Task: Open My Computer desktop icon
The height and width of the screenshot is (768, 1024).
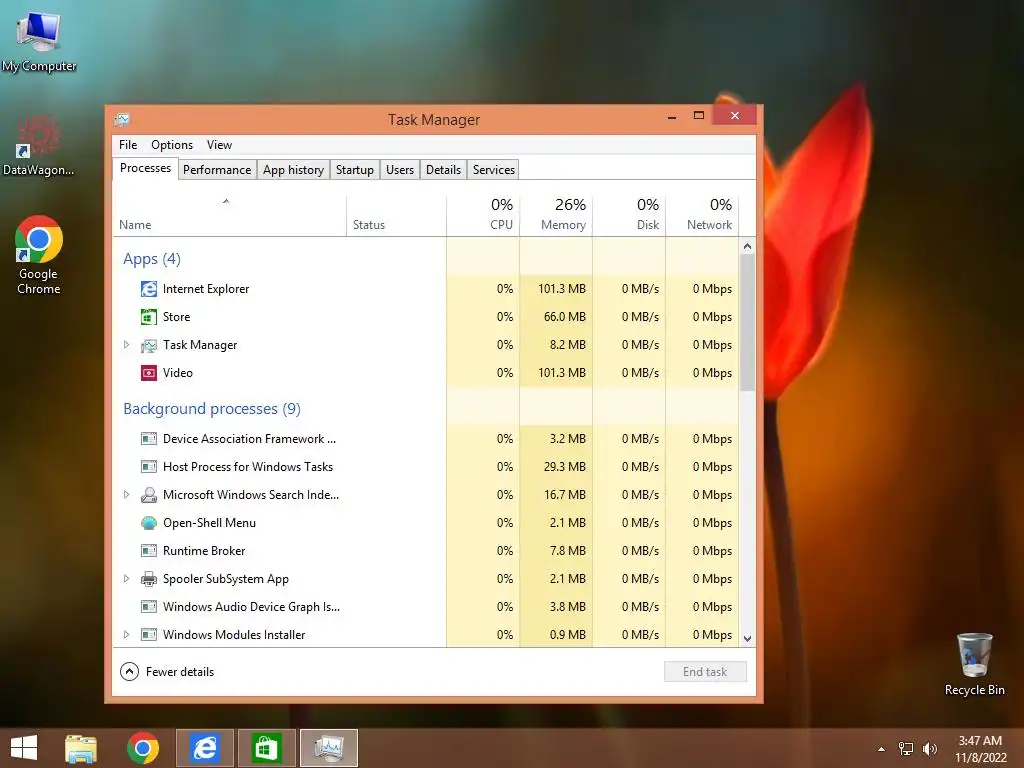Action: (39, 39)
